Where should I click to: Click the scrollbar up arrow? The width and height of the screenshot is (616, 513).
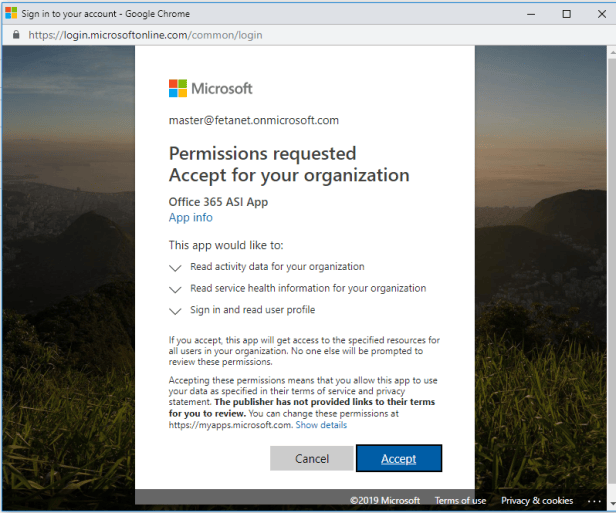[612, 52]
